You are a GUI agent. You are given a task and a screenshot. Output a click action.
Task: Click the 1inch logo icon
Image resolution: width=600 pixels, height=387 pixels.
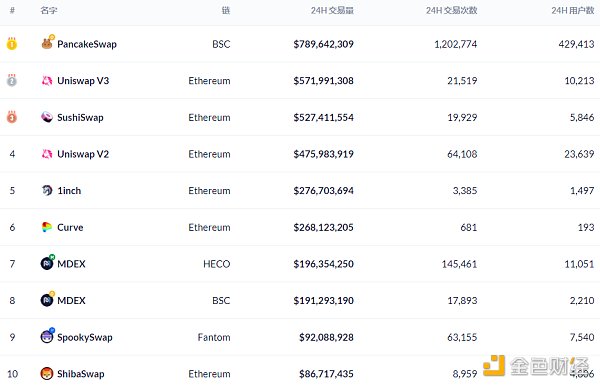click(x=47, y=190)
